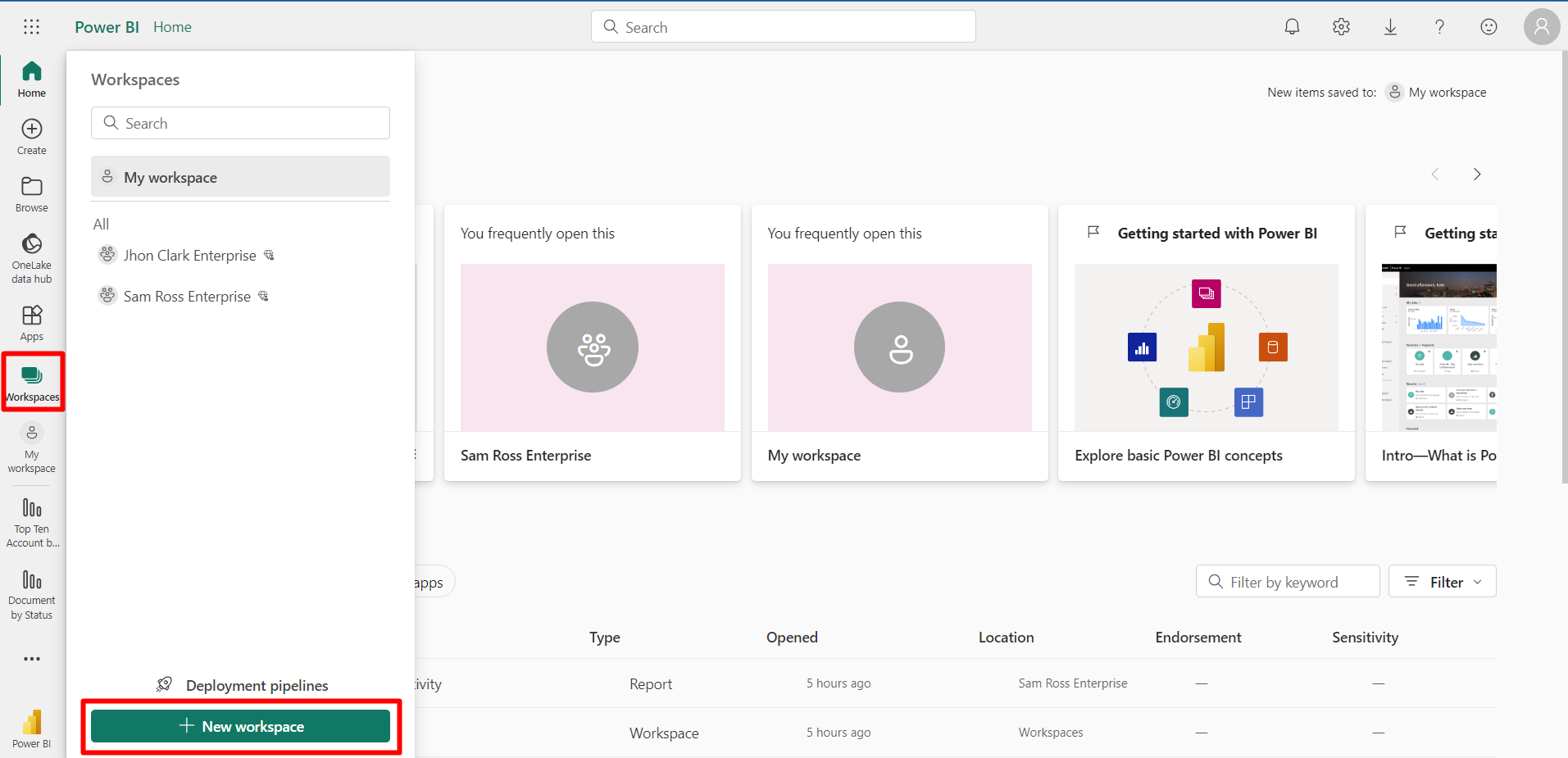Toggle the Workspaces sidebar button
Image resolution: width=1568 pixels, height=758 pixels.
[x=33, y=382]
